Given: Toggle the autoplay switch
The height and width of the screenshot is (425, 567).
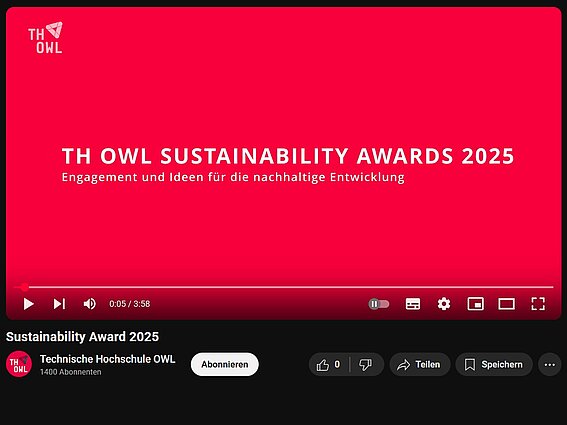Looking at the screenshot, I should pyautogui.click(x=379, y=304).
